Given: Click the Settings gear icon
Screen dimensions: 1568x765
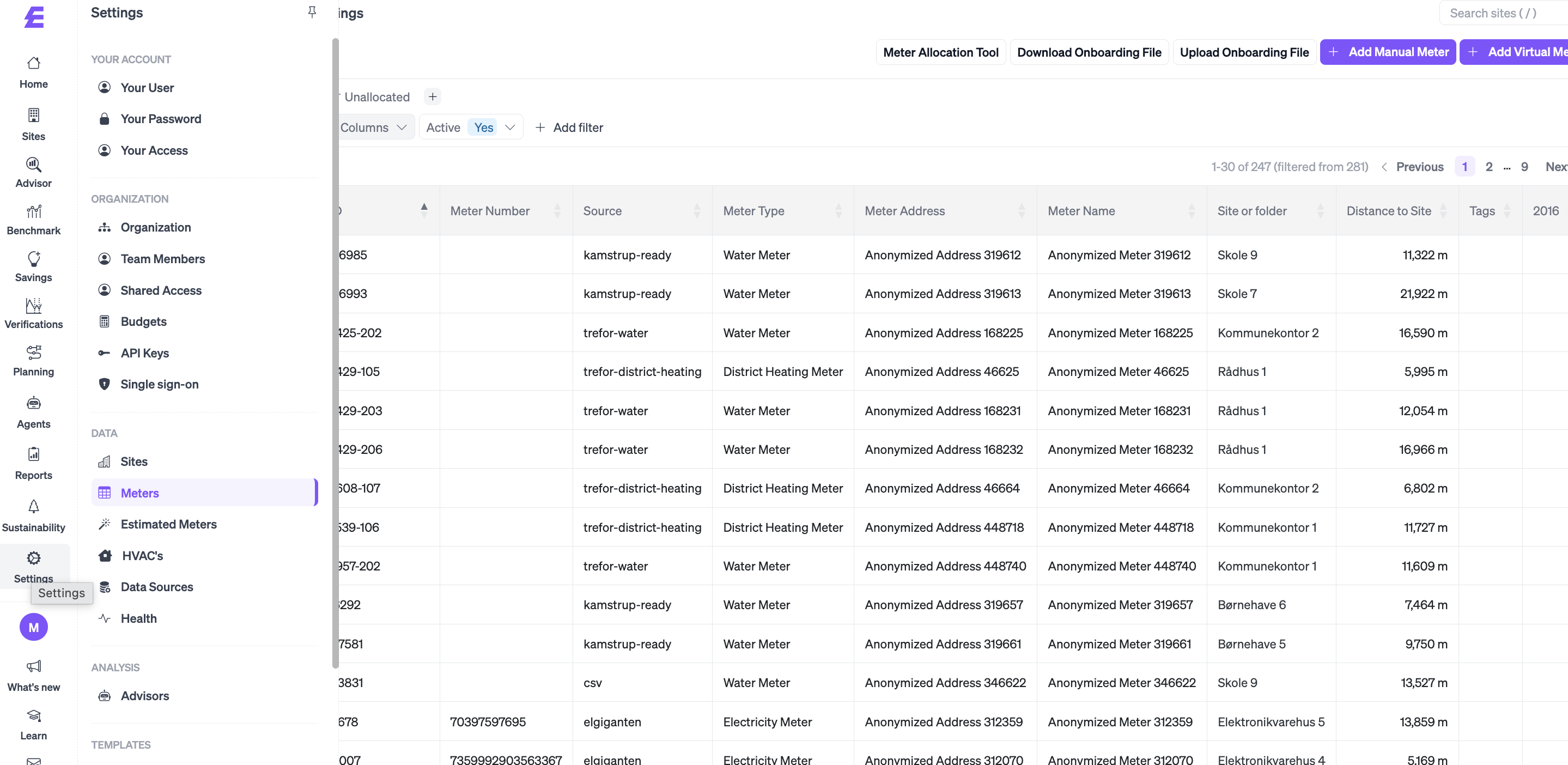Looking at the screenshot, I should pos(33,558).
